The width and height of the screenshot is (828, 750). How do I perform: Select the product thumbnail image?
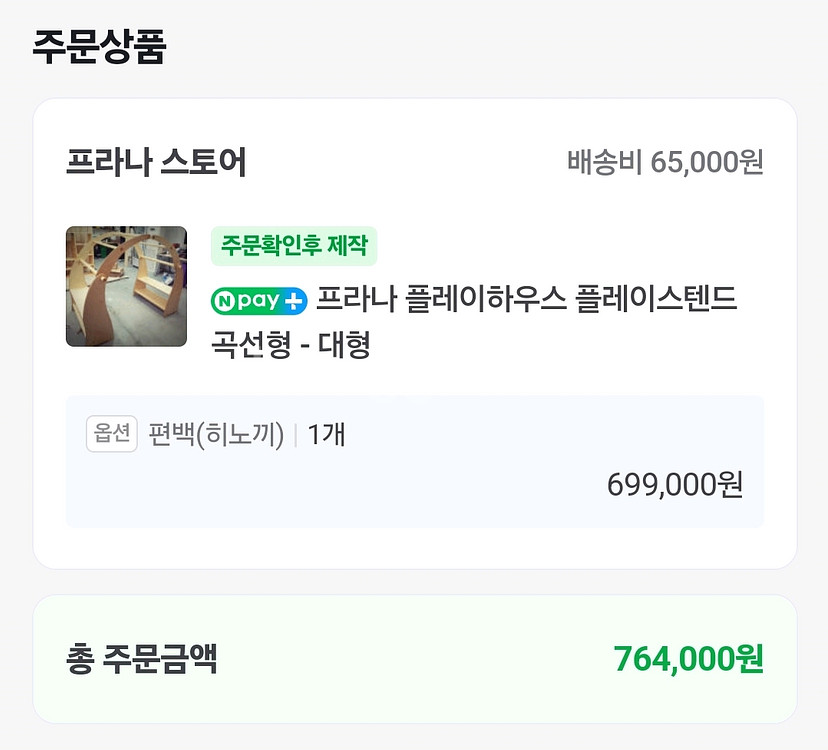(126, 286)
